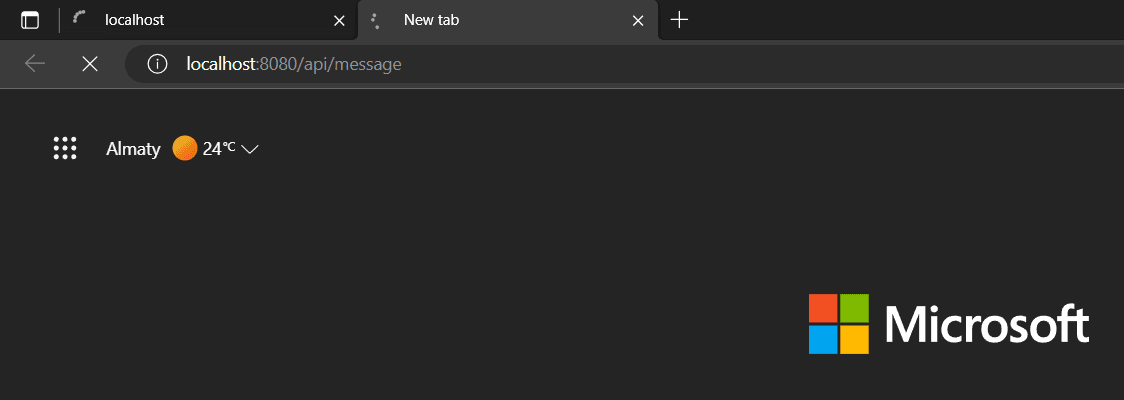The height and width of the screenshot is (400, 1124).
Task: Click the localhost host text in address bar
Action: (222, 64)
